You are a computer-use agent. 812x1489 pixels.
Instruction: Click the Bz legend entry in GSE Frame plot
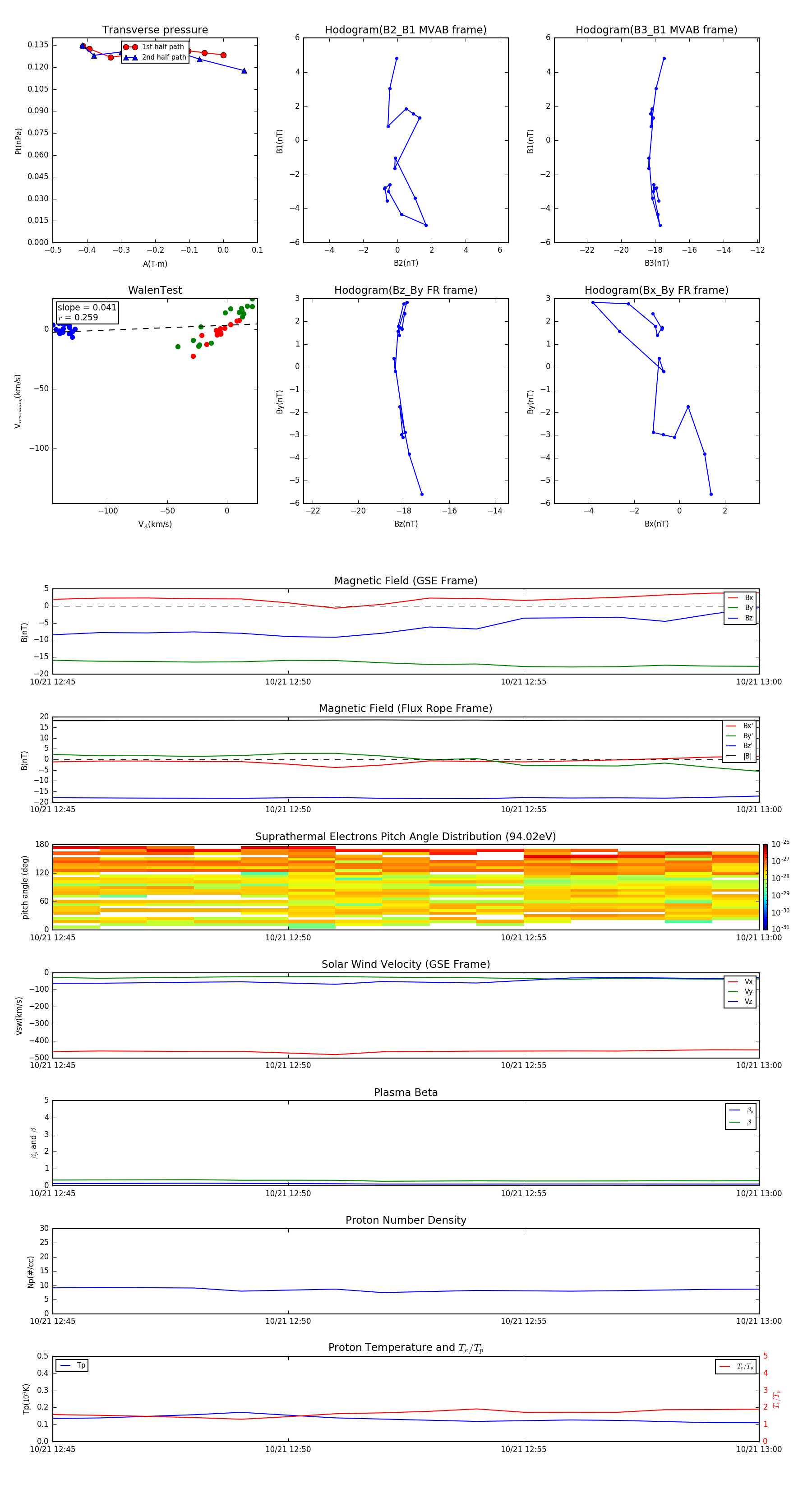pos(740,618)
